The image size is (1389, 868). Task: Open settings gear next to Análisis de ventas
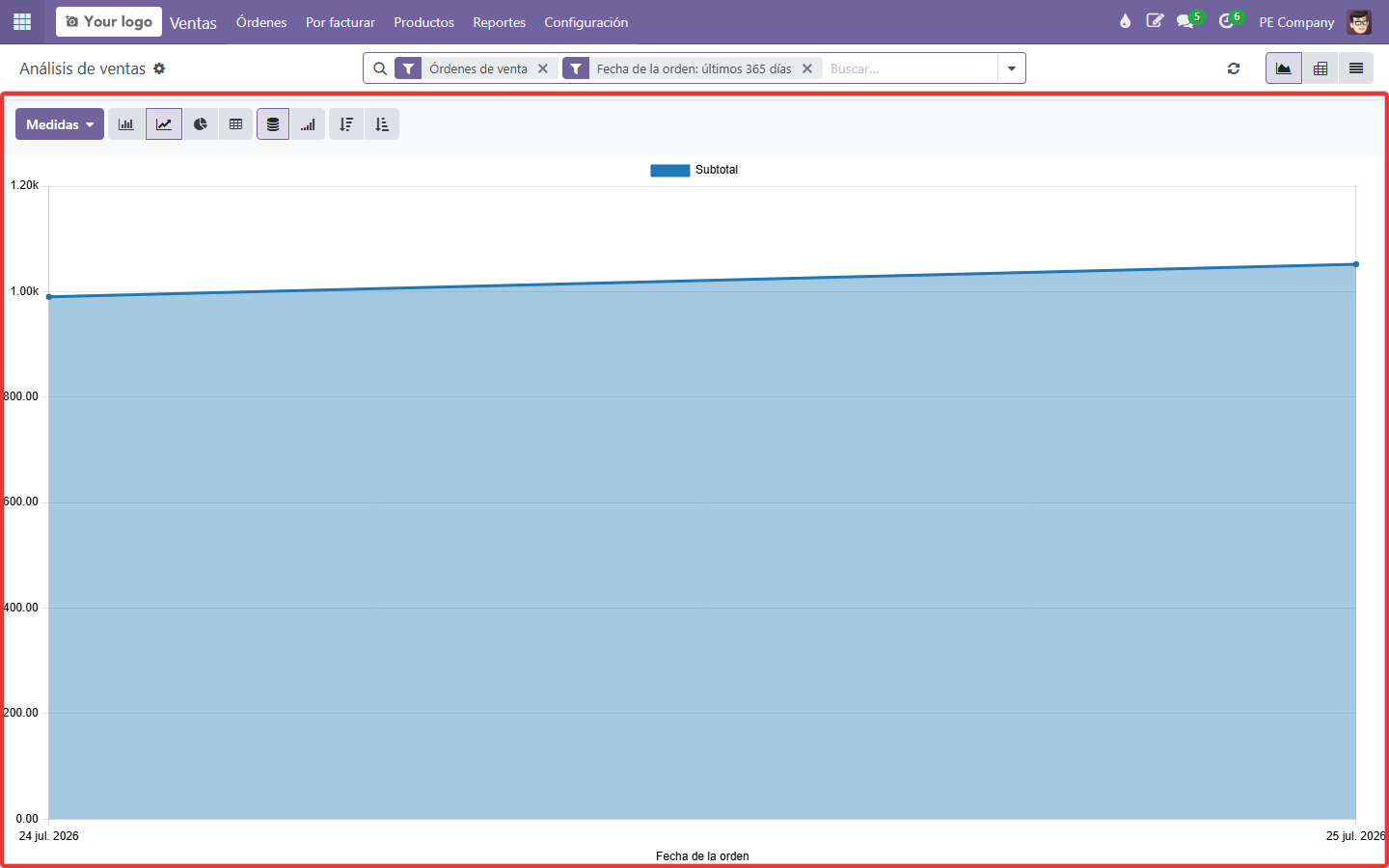[x=159, y=68]
